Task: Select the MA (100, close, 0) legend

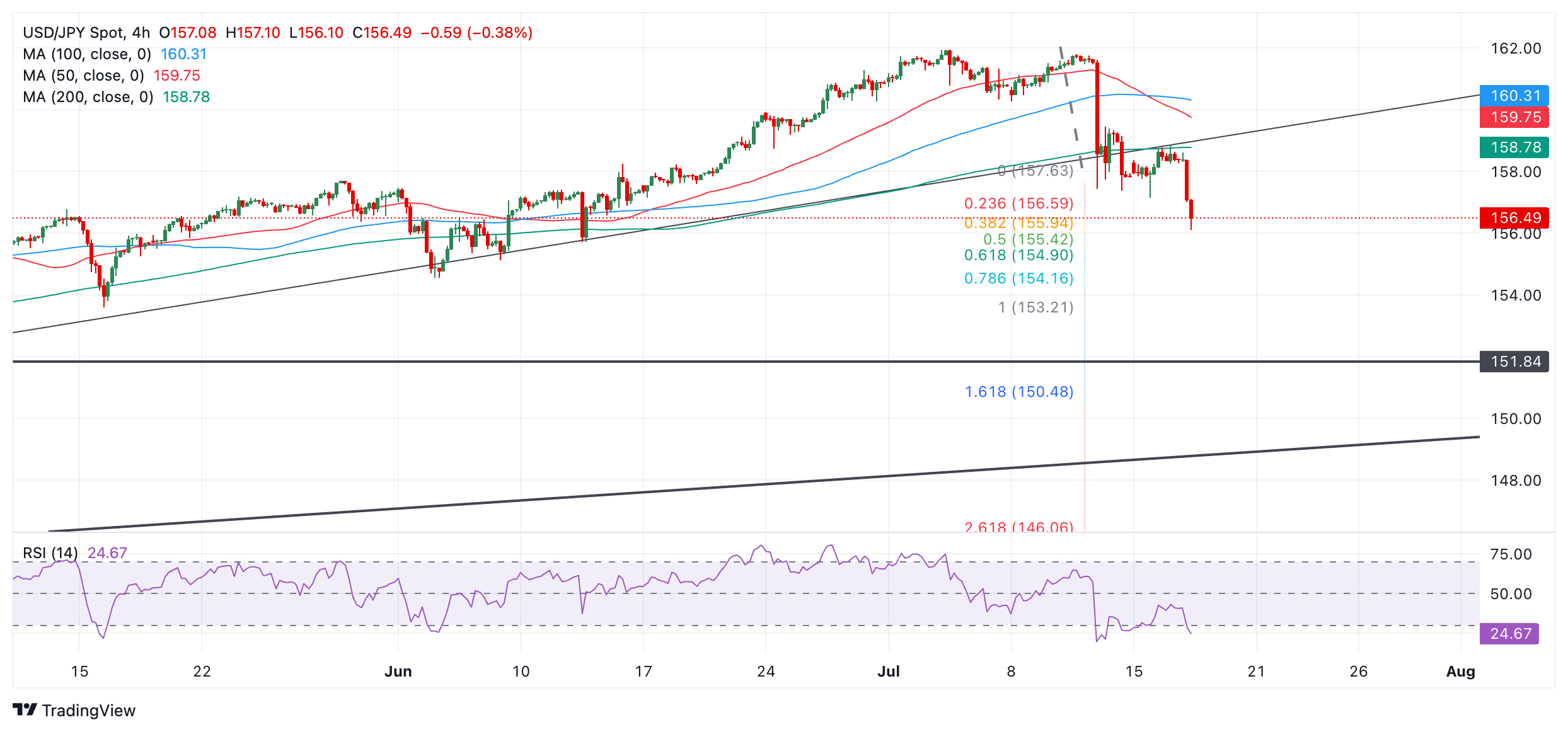Action: (x=87, y=54)
